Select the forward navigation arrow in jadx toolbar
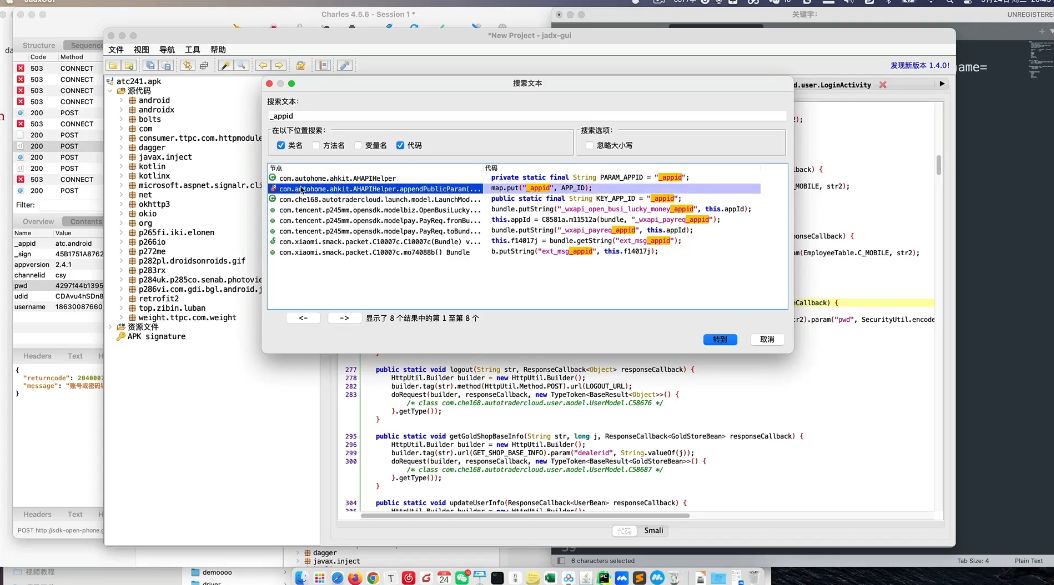Image resolution: width=1054 pixels, height=585 pixels. point(277,66)
